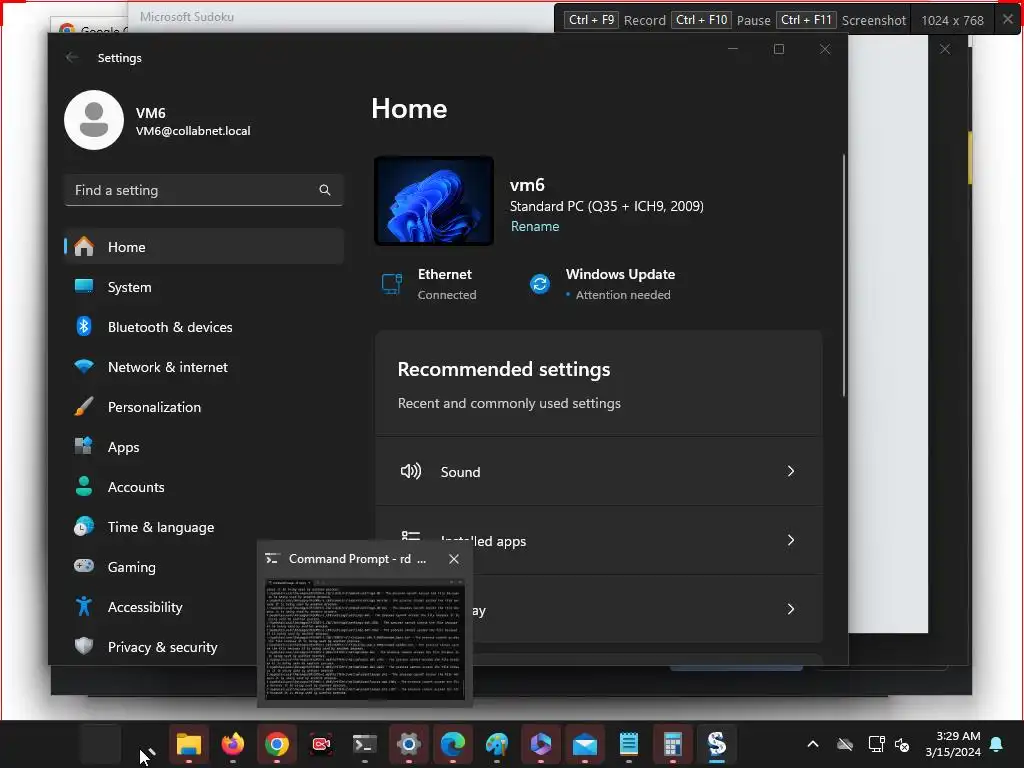Open Notepad from the taskbar

629,744
